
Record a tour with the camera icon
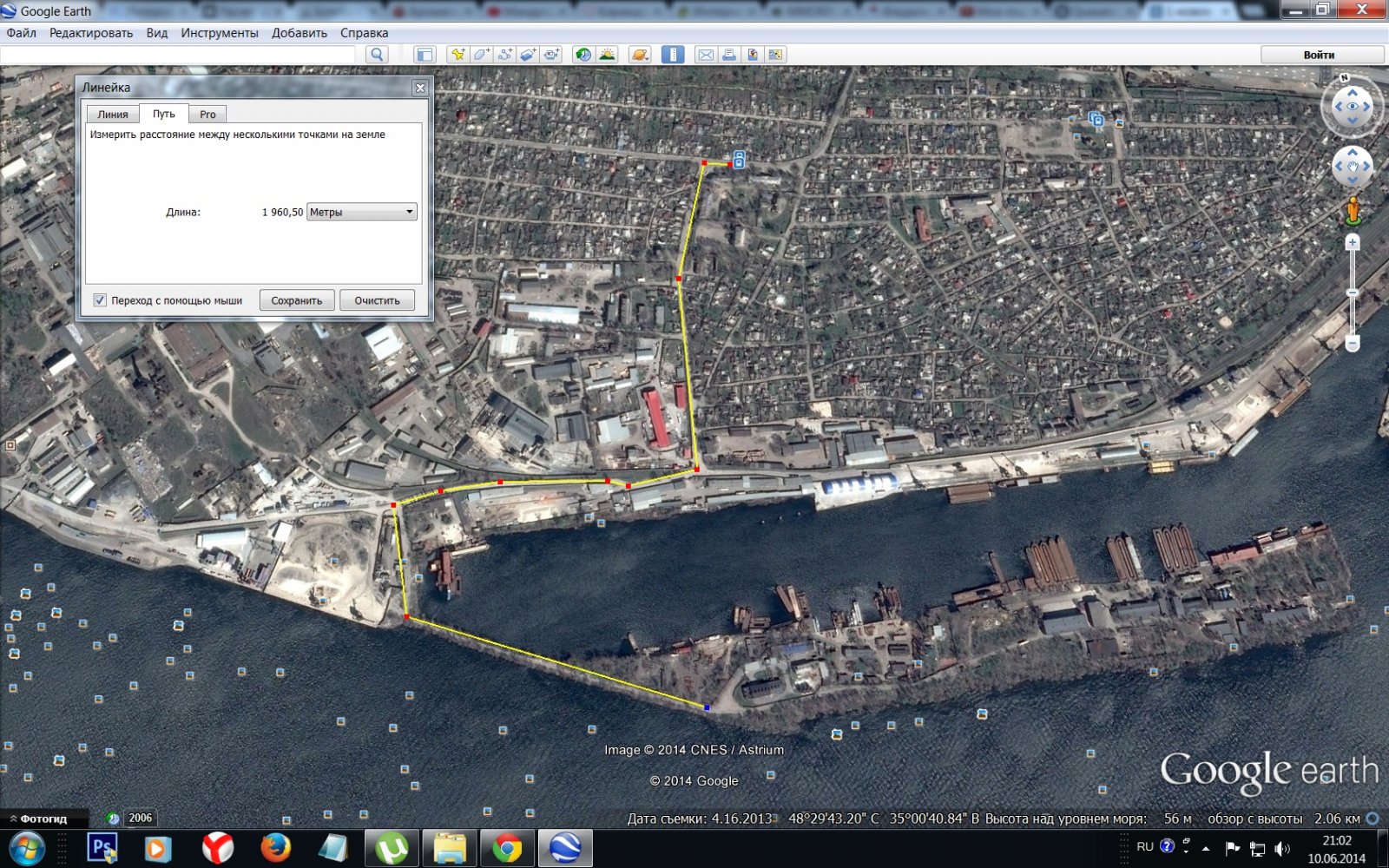[551, 54]
